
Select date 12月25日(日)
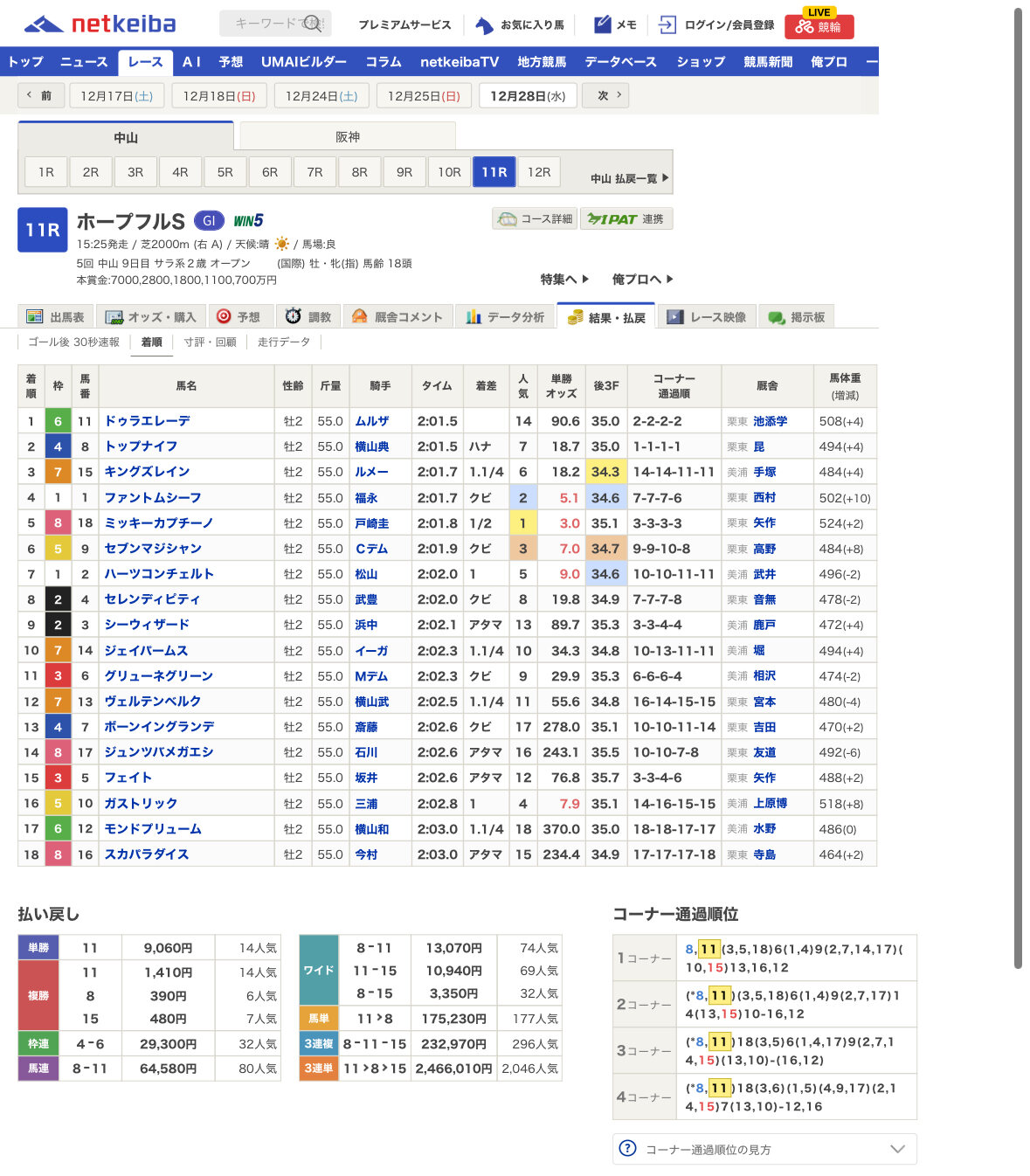(x=424, y=95)
